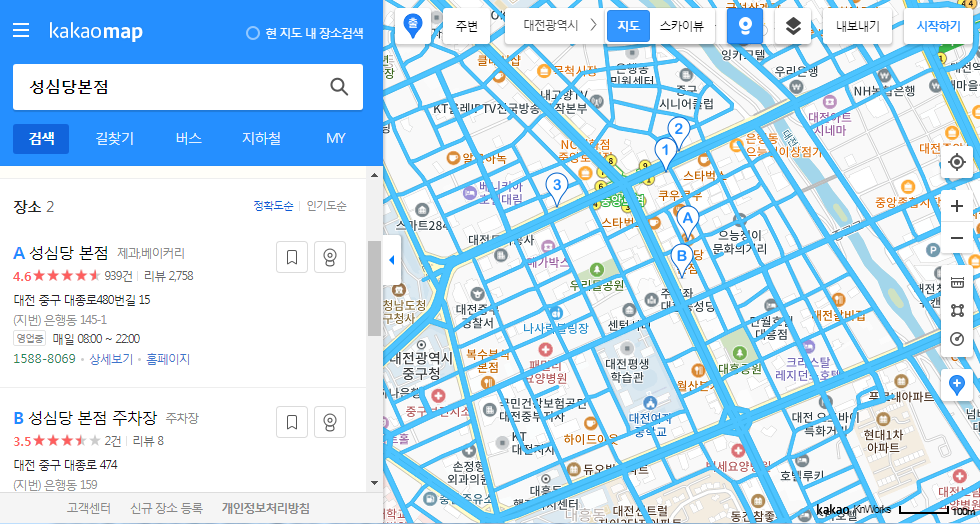Open 홈페이지 link of 성심당 본점
This screenshot has width=980, height=524.
168,359
